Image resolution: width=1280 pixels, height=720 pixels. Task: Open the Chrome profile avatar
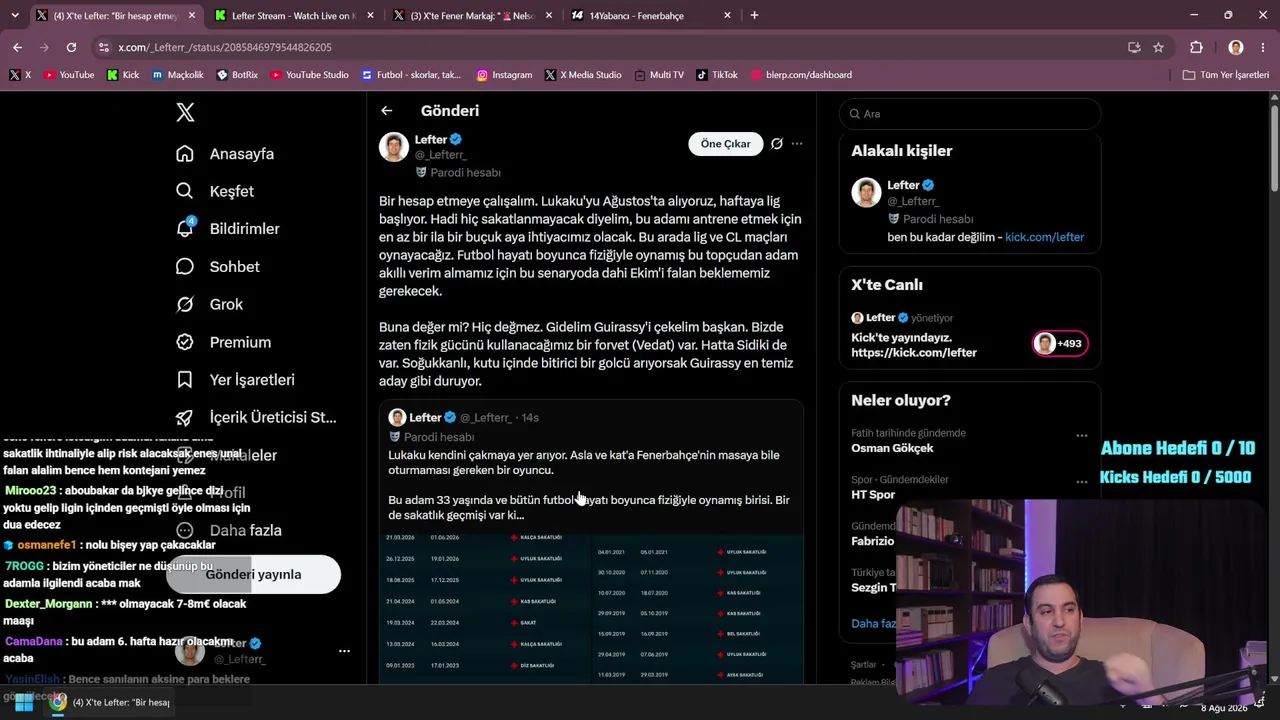pos(1236,47)
